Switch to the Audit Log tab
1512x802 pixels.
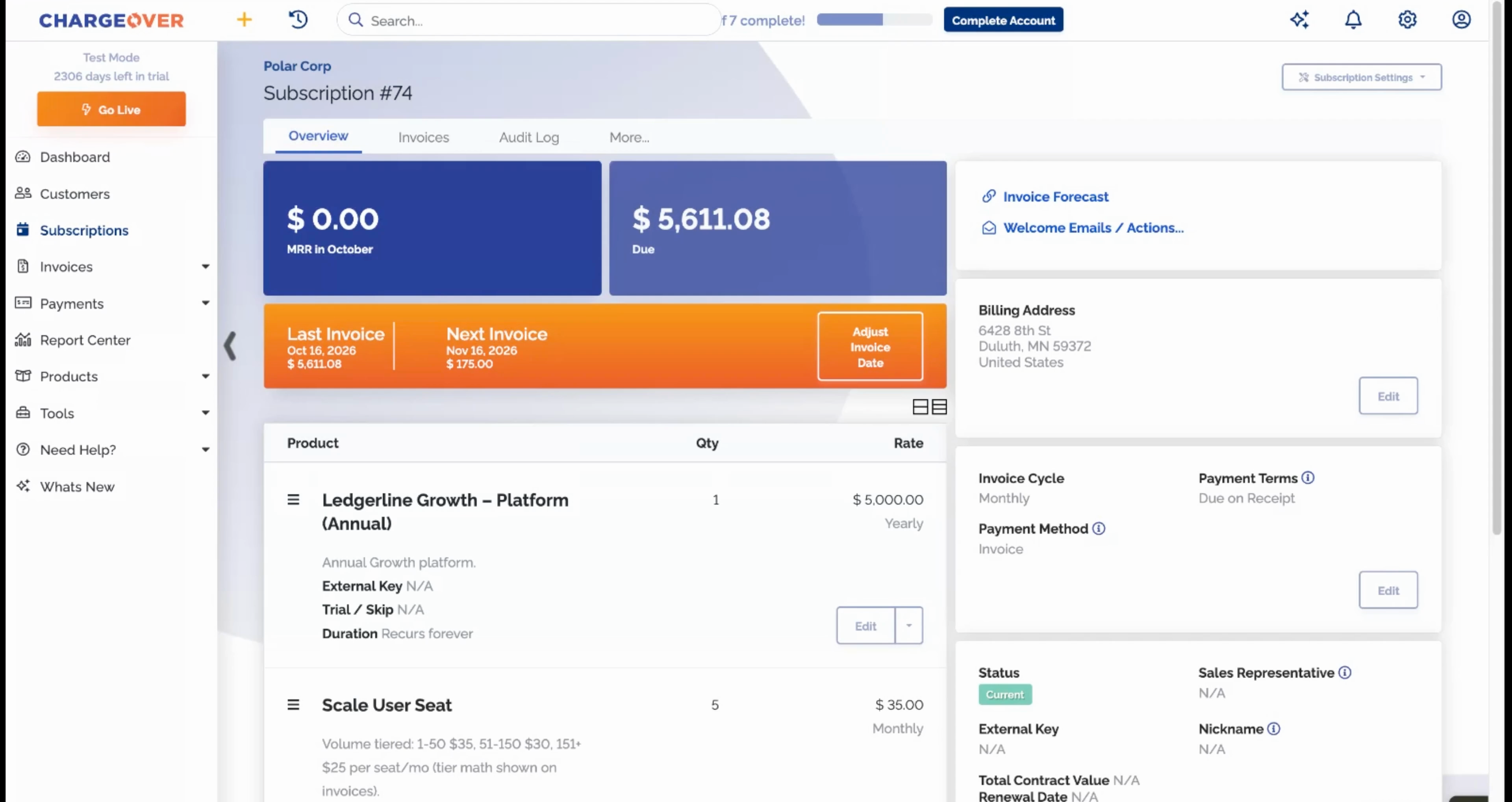[x=529, y=137]
